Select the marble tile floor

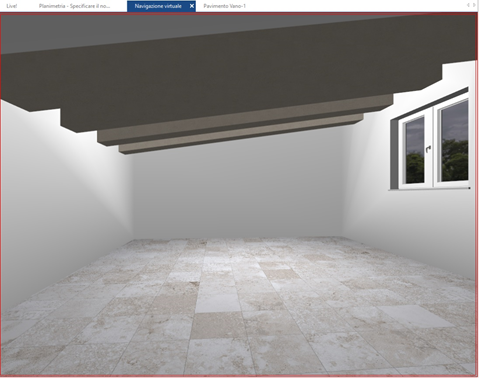(238, 307)
